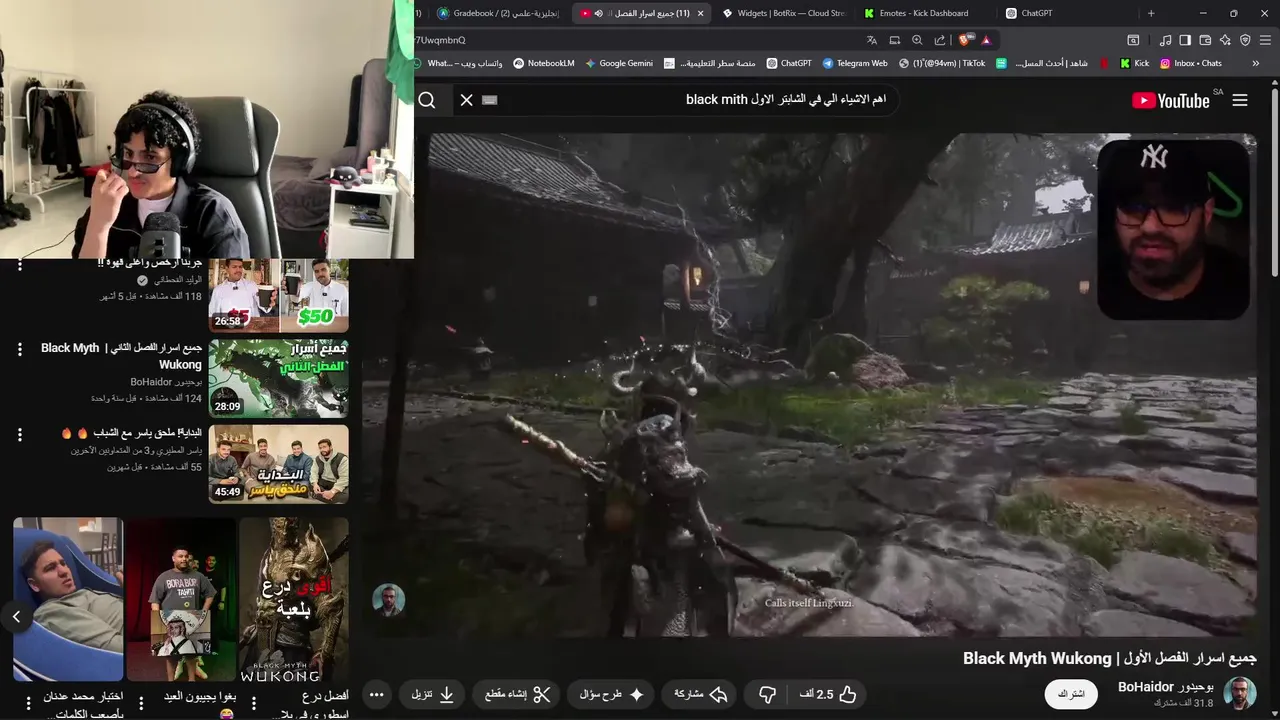Screen dimensions: 1280x720
Task: Open the browser media control music icon
Action: 1165,40
